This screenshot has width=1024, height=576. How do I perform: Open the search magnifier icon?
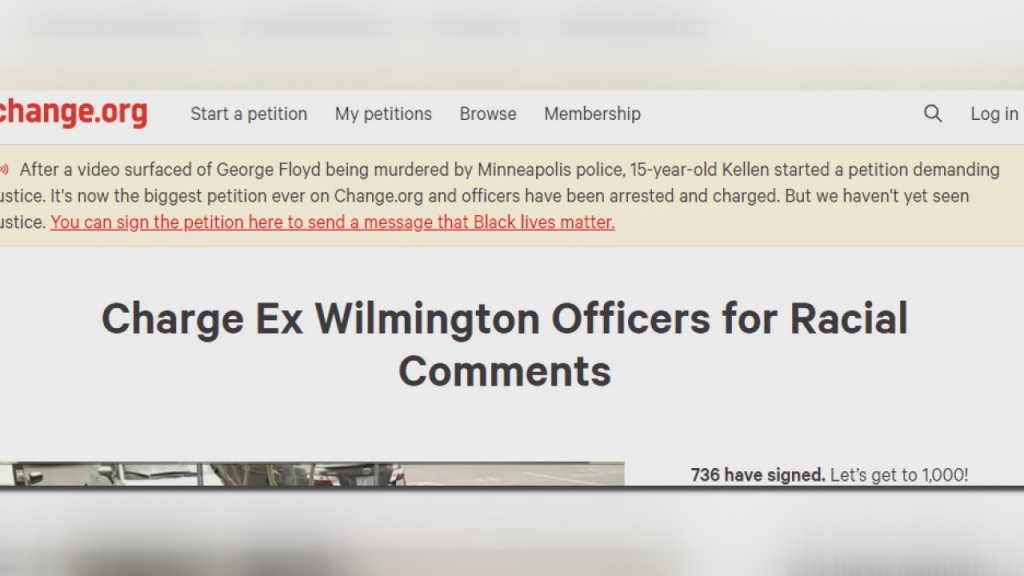[933, 114]
